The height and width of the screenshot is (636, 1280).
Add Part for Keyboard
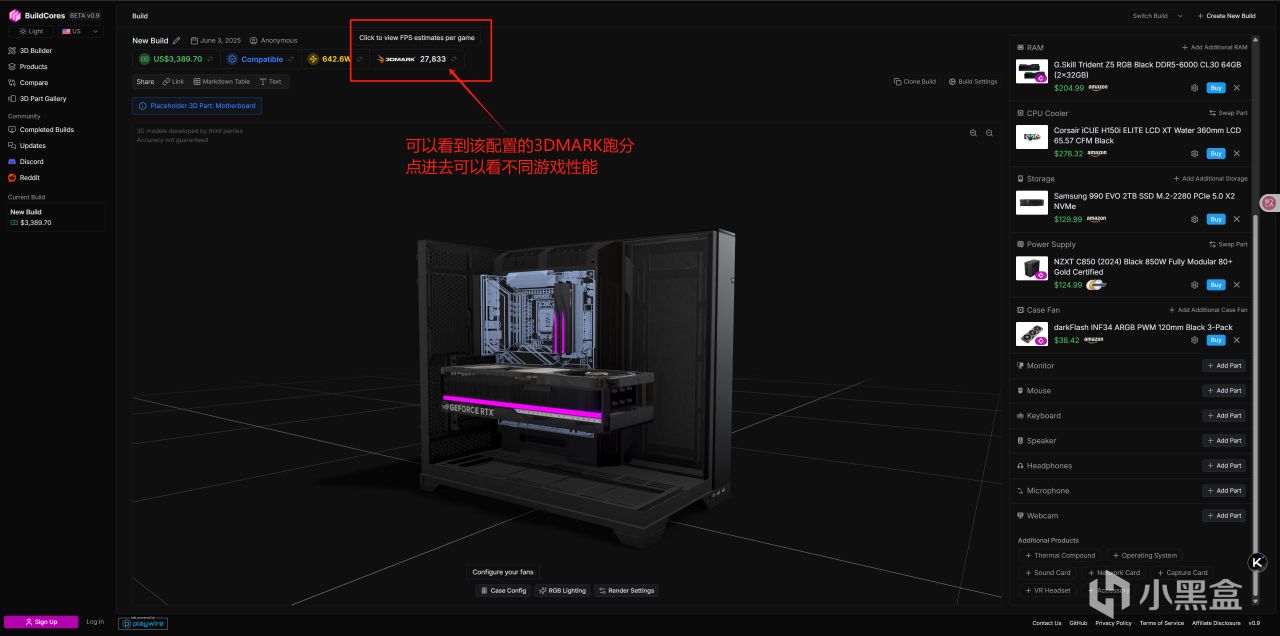1224,416
